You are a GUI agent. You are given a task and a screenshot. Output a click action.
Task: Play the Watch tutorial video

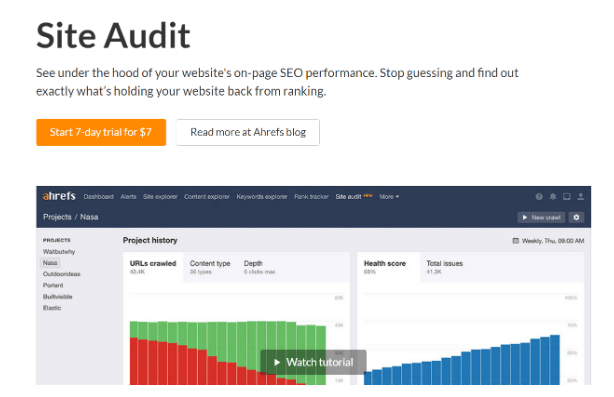pyautogui.click(x=314, y=362)
